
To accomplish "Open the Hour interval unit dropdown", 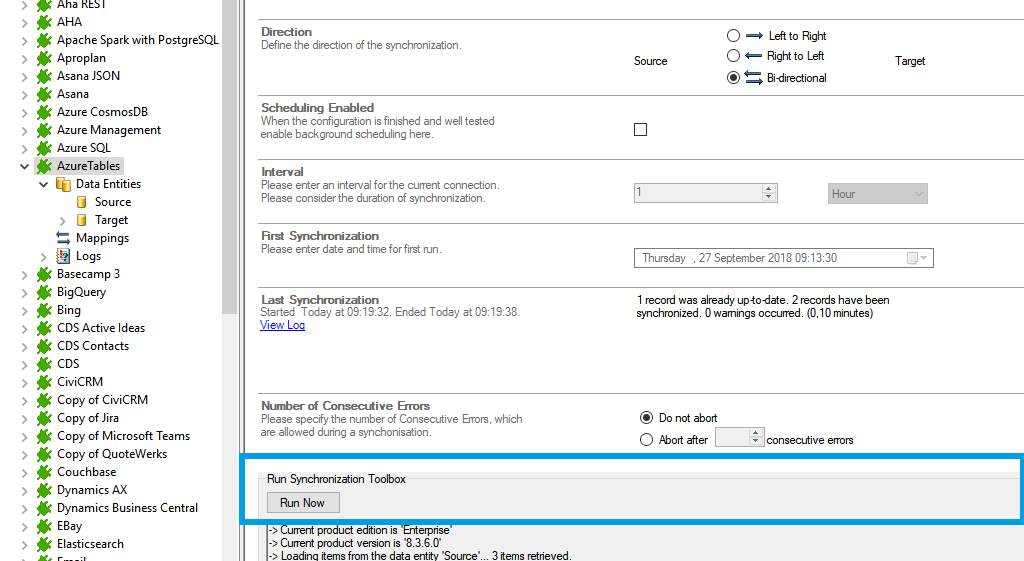I will (x=877, y=194).
